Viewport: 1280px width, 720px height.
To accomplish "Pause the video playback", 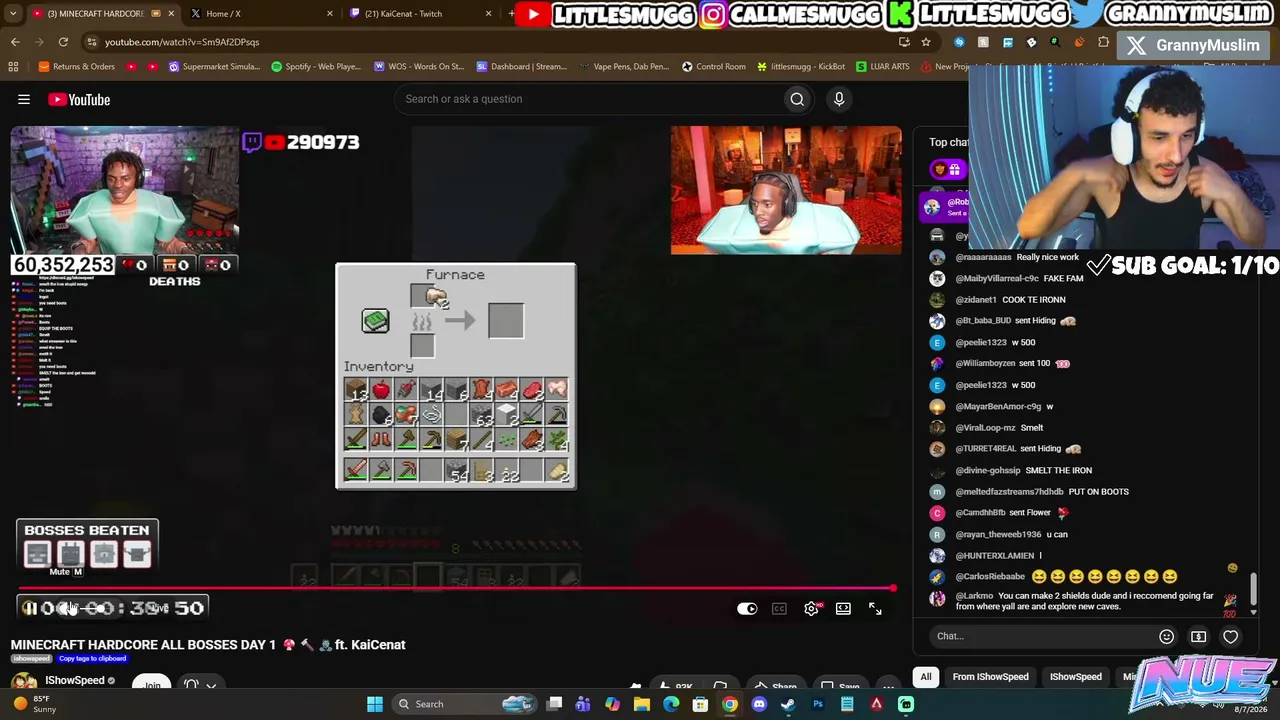I will 30,608.
